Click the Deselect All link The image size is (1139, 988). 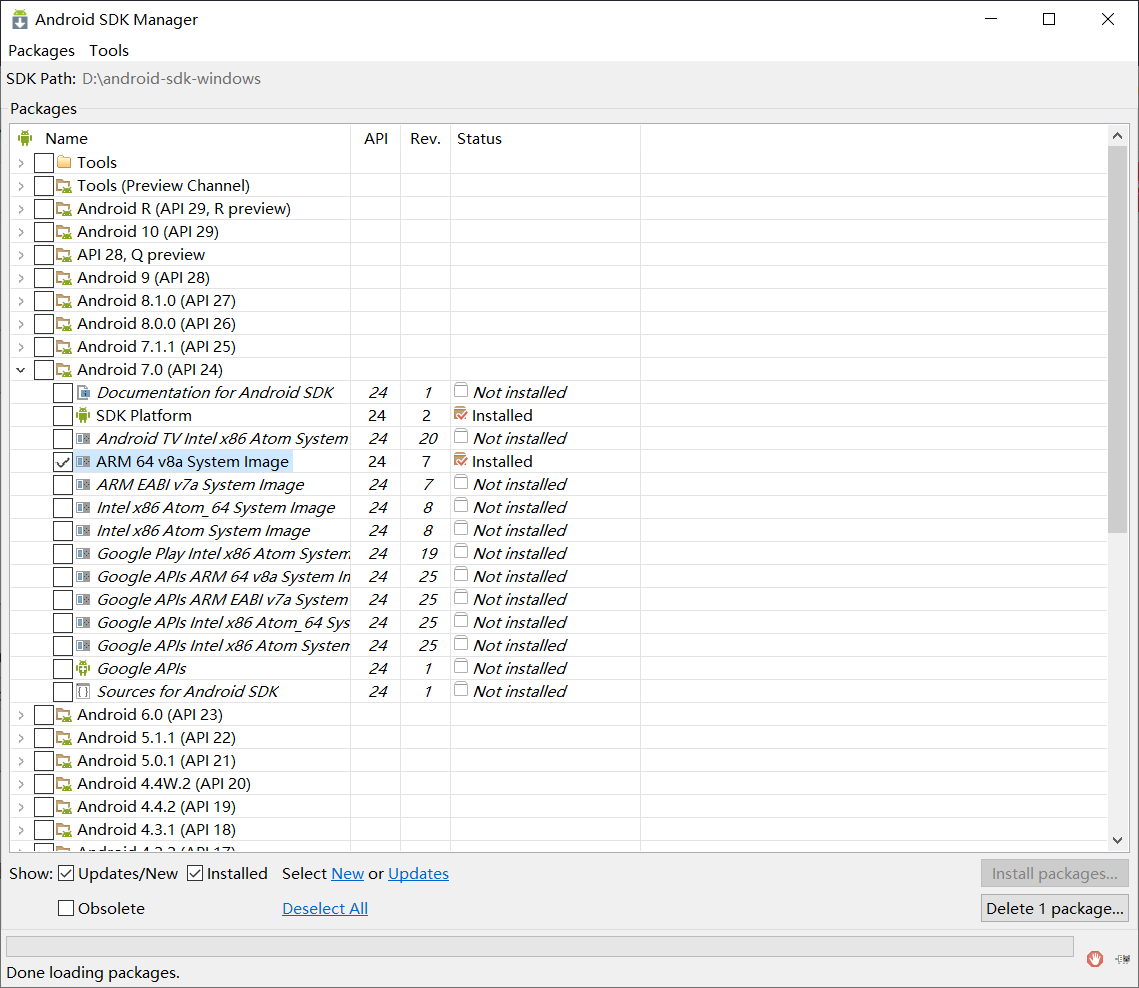coord(324,908)
